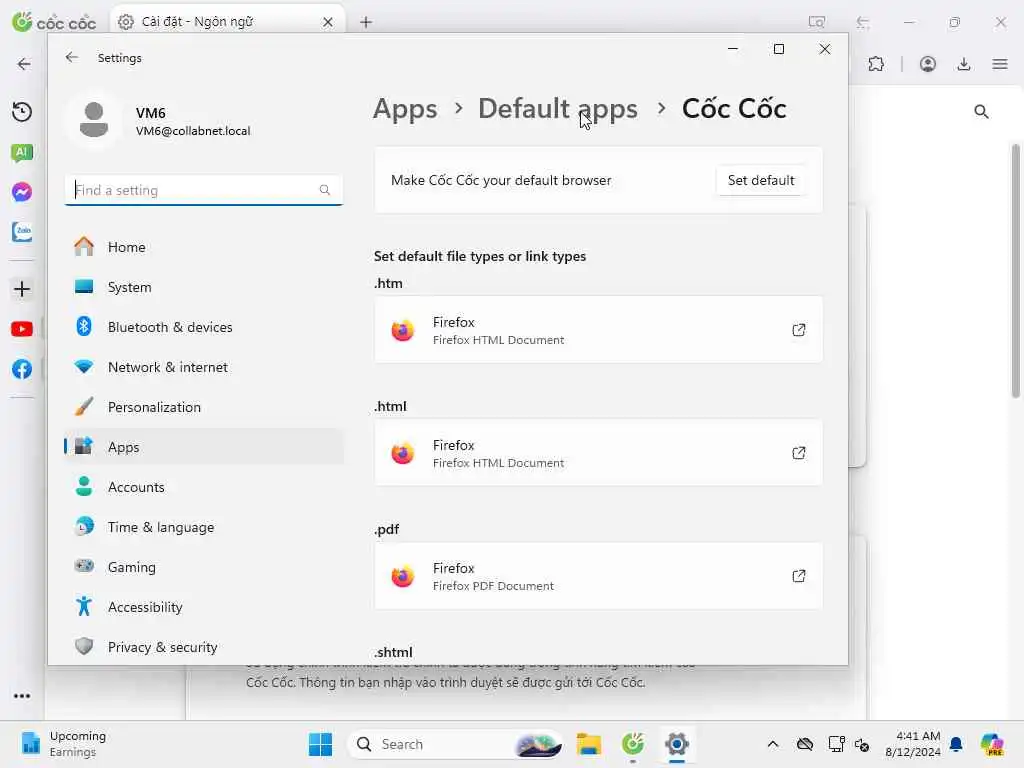Click Cốc Cốc taskbar icon

pos(633,744)
